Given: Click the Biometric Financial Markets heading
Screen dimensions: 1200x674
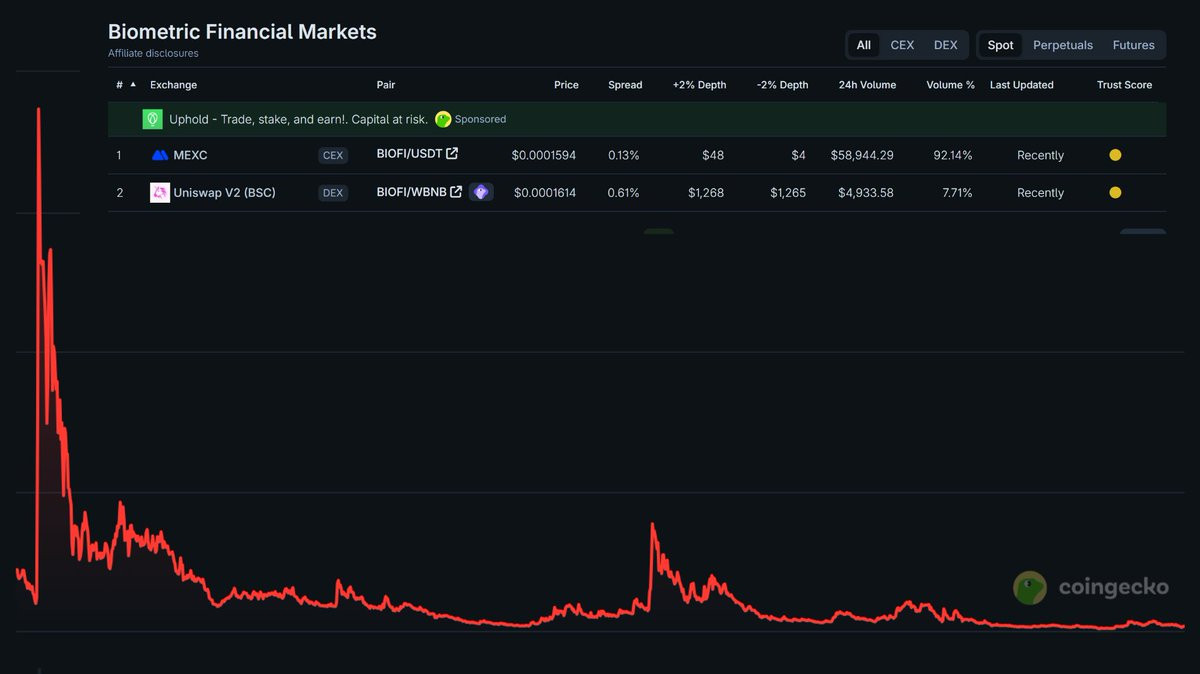Looking at the screenshot, I should (242, 31).
